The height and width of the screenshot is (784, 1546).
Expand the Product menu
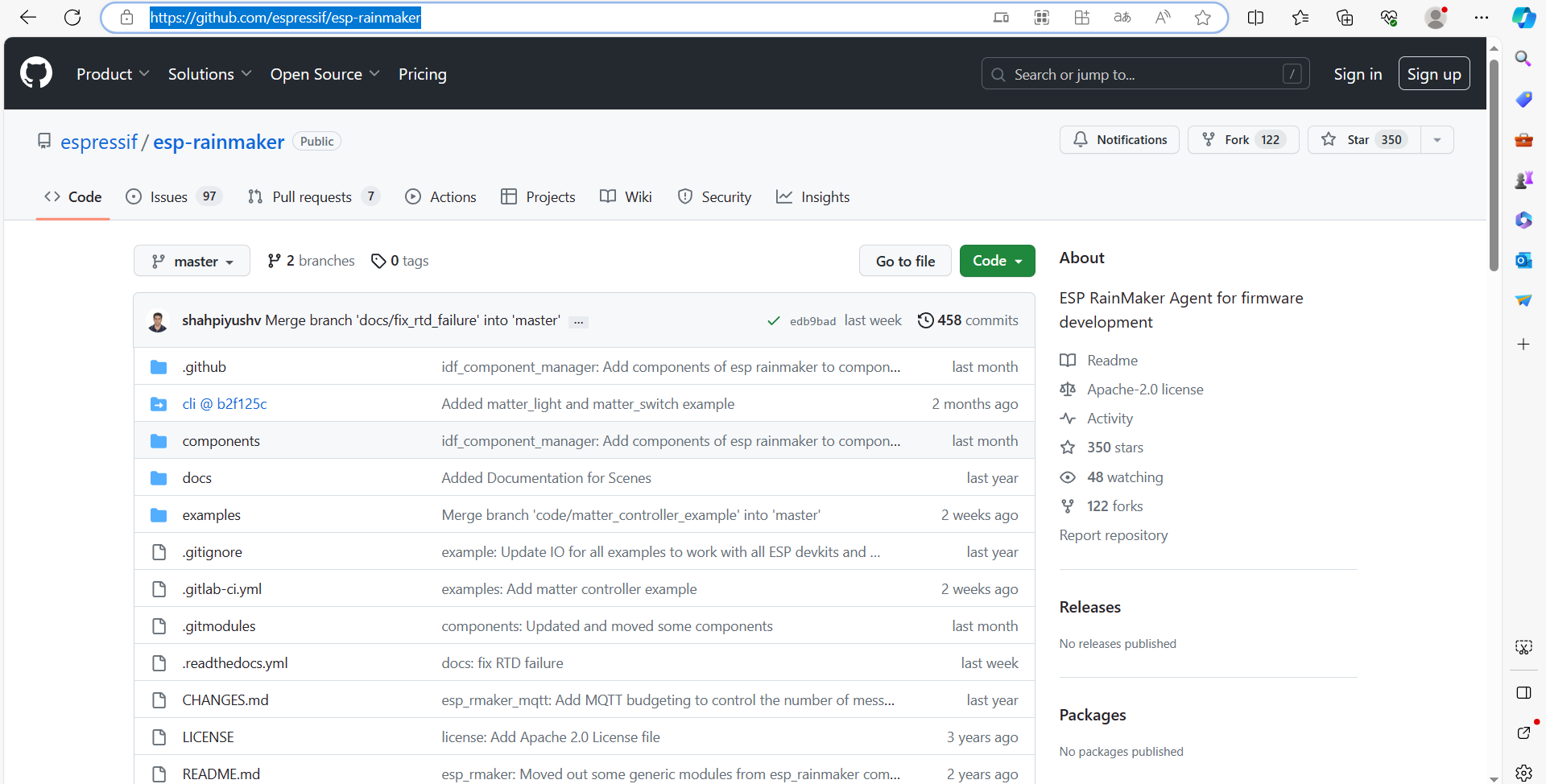[113, 74]
